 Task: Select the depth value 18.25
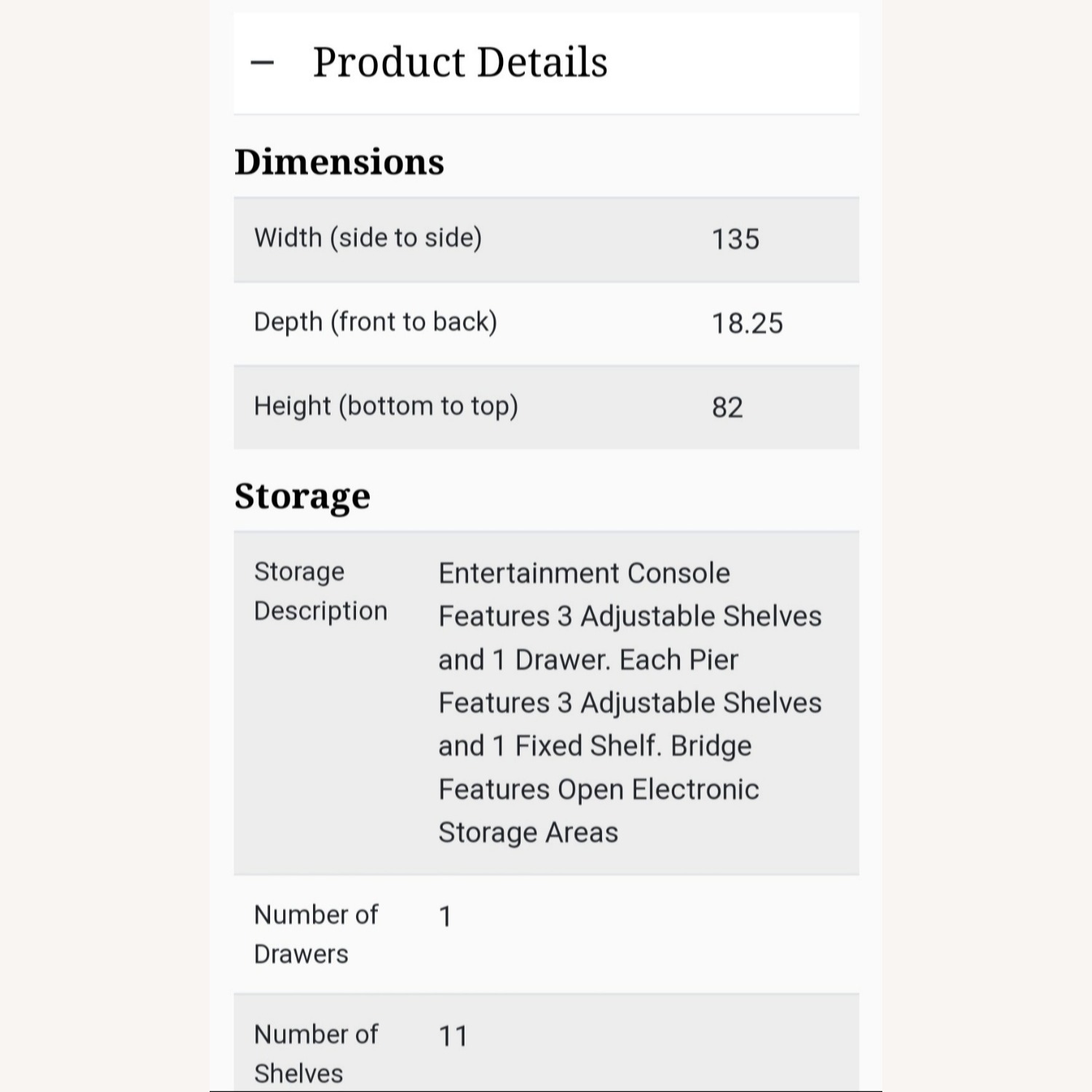point(747,323)
